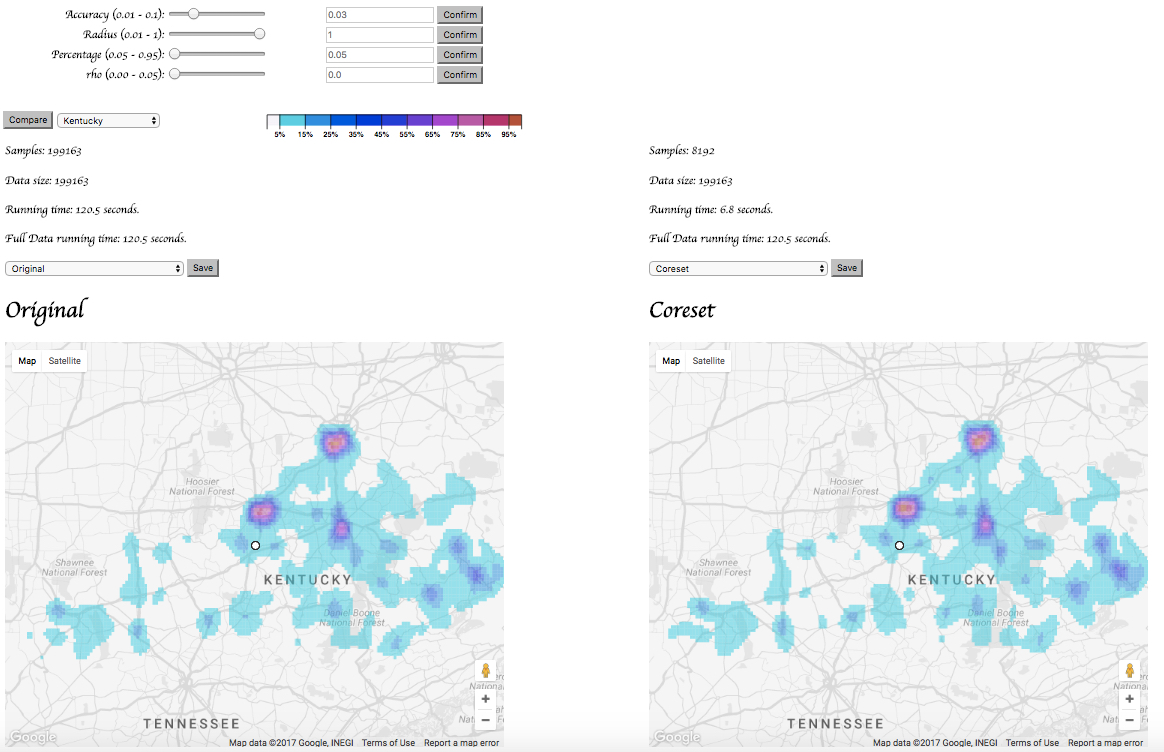Confirm the Accuracy value
Image resolution: width=1164 pixels, height=752 pixels.
click(460, 15)
